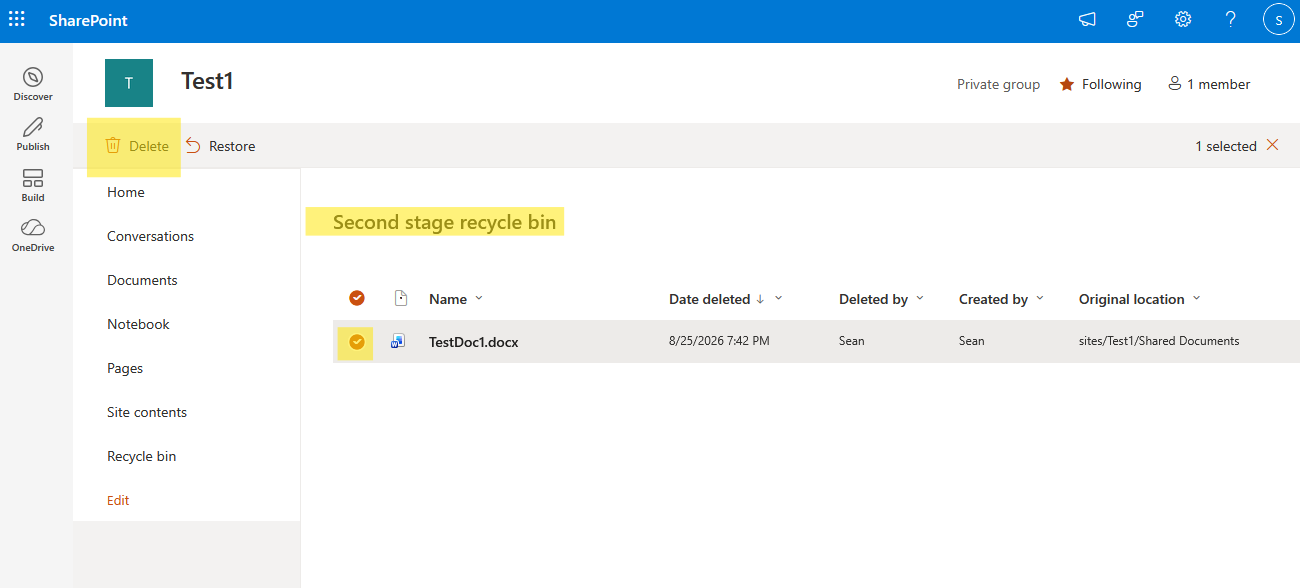The width and height of the screenshot is (1300, 588).
Task: Open the Created by column dropdown
Action: (1039, 298)
